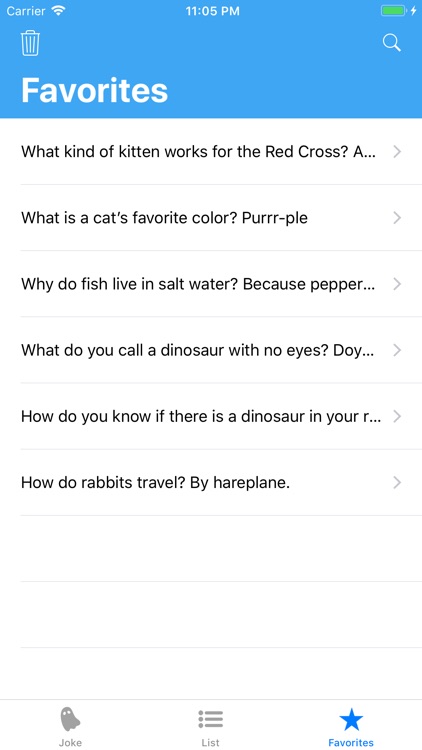
Task: Tap the trash can delete icon
Action: pyautogui.click(x=30, y=43)
